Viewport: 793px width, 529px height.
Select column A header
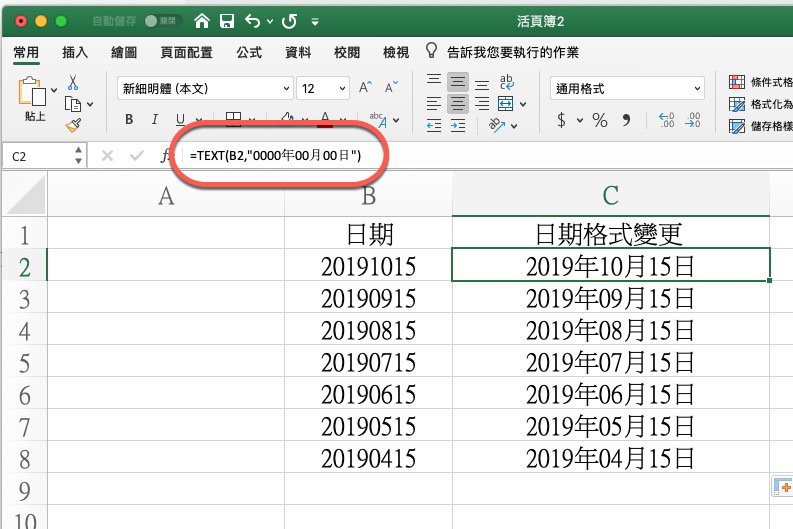166,195
